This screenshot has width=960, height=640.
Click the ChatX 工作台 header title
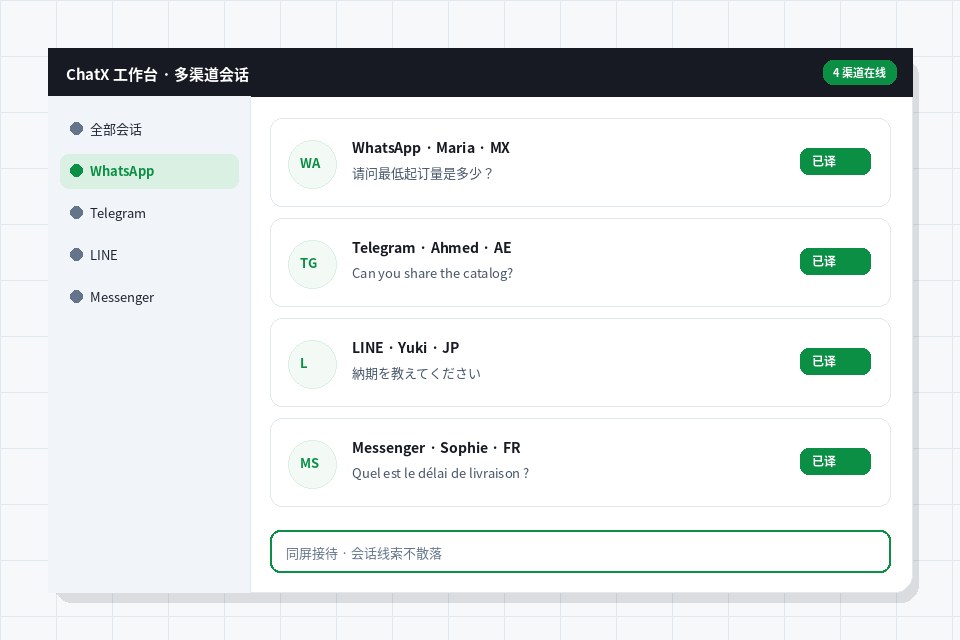point(157,75)
